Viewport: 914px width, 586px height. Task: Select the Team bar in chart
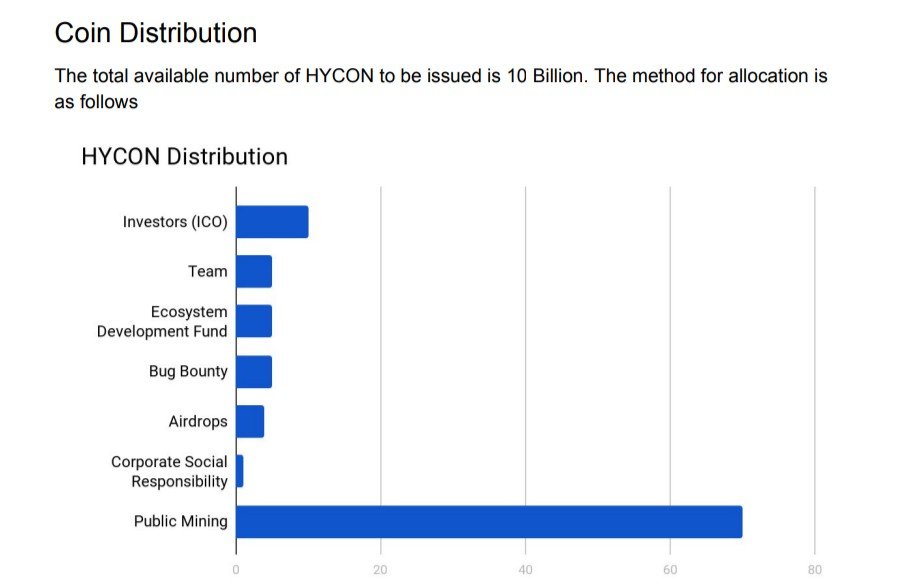click(254, 271)
